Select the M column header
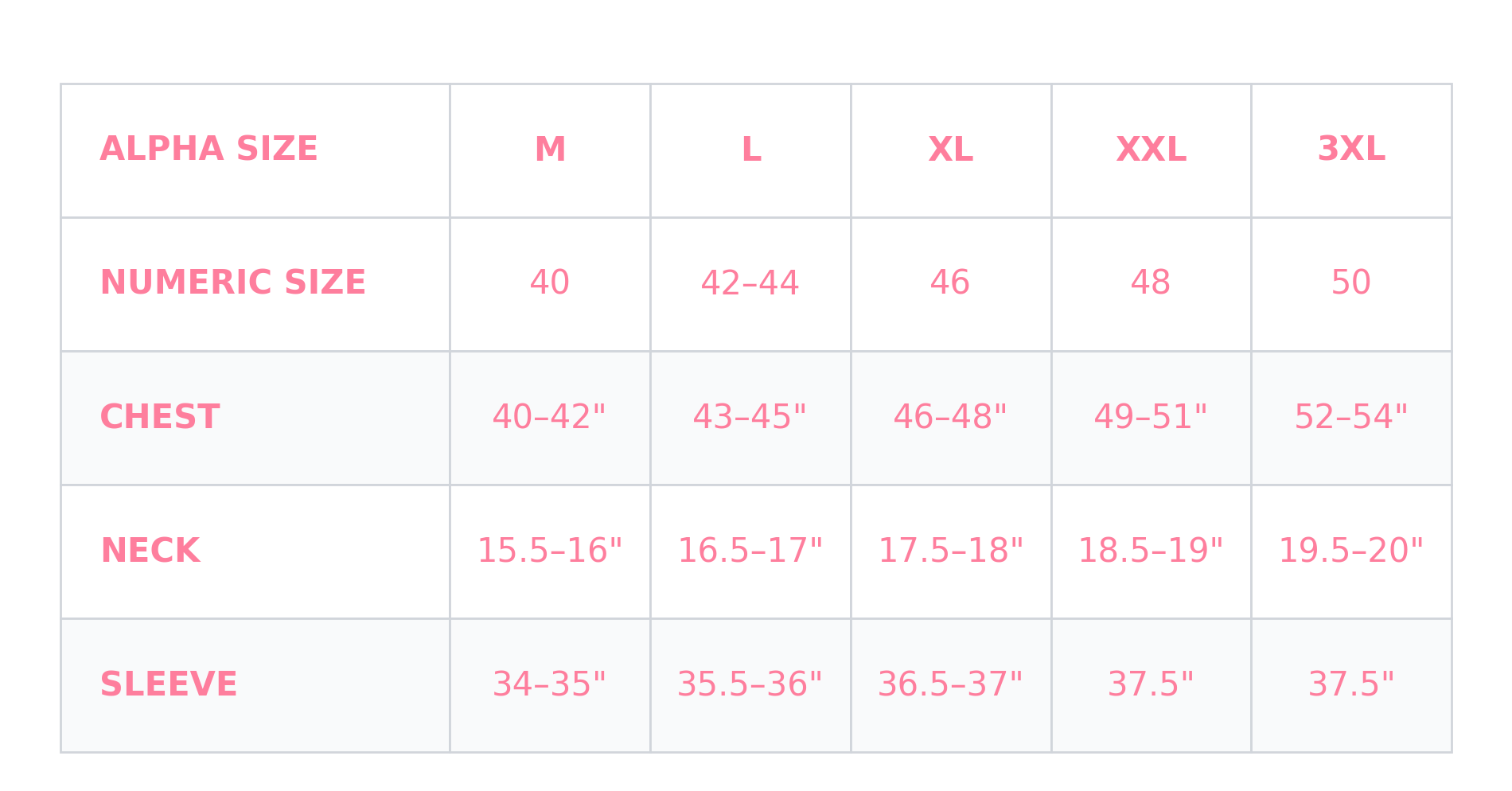Viewport: 1512px width, 791px height. [x=550, y=150]
